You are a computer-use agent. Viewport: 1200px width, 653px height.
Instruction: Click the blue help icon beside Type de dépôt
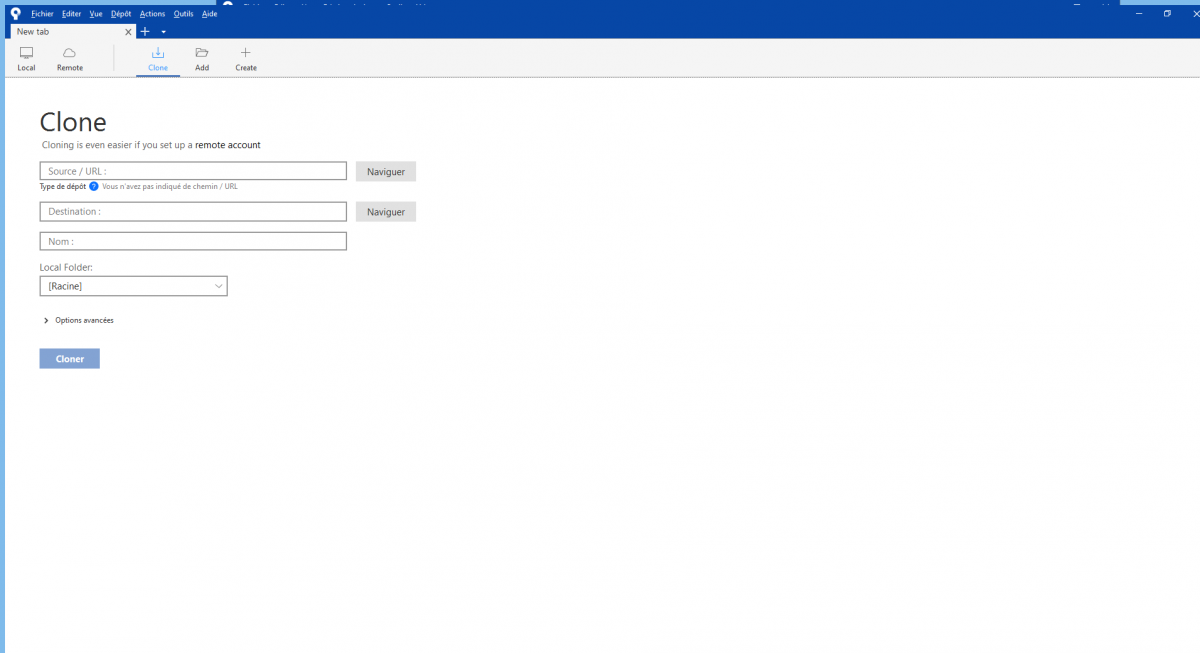point(94,186)
